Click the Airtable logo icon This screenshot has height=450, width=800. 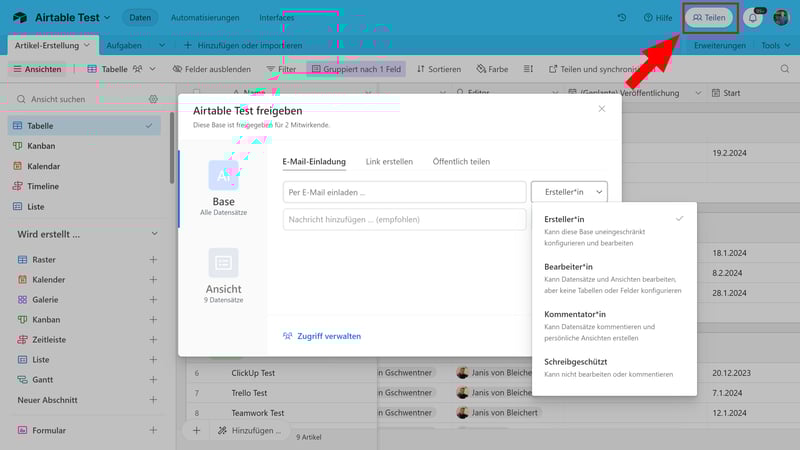click(20, 17)
